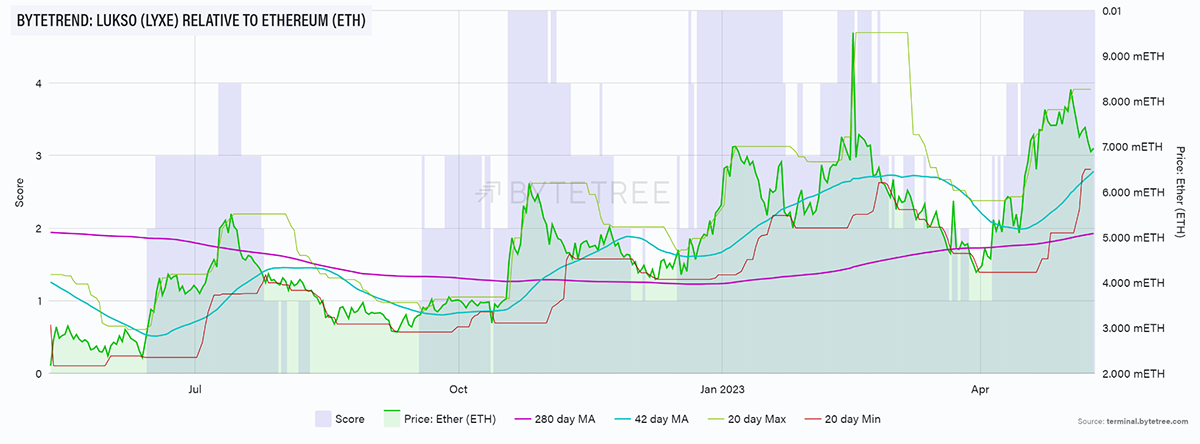Click the Score axis value 4
1200x444 pixels.
tap(38, 83)
